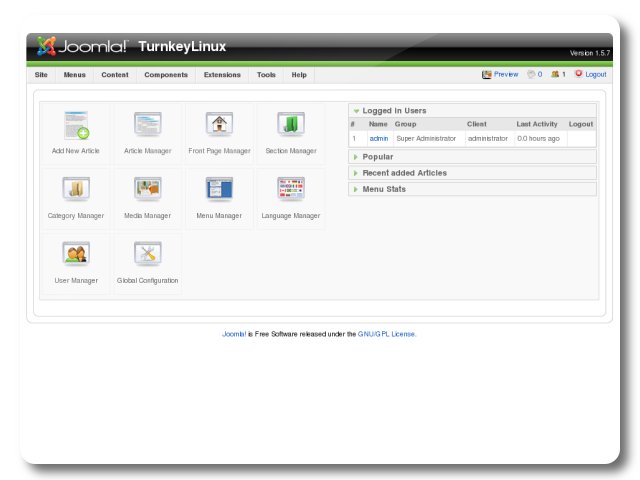The width and height of the screenshot is (640, 480).
Task: Open the Content menu
Action: [115, 75]
